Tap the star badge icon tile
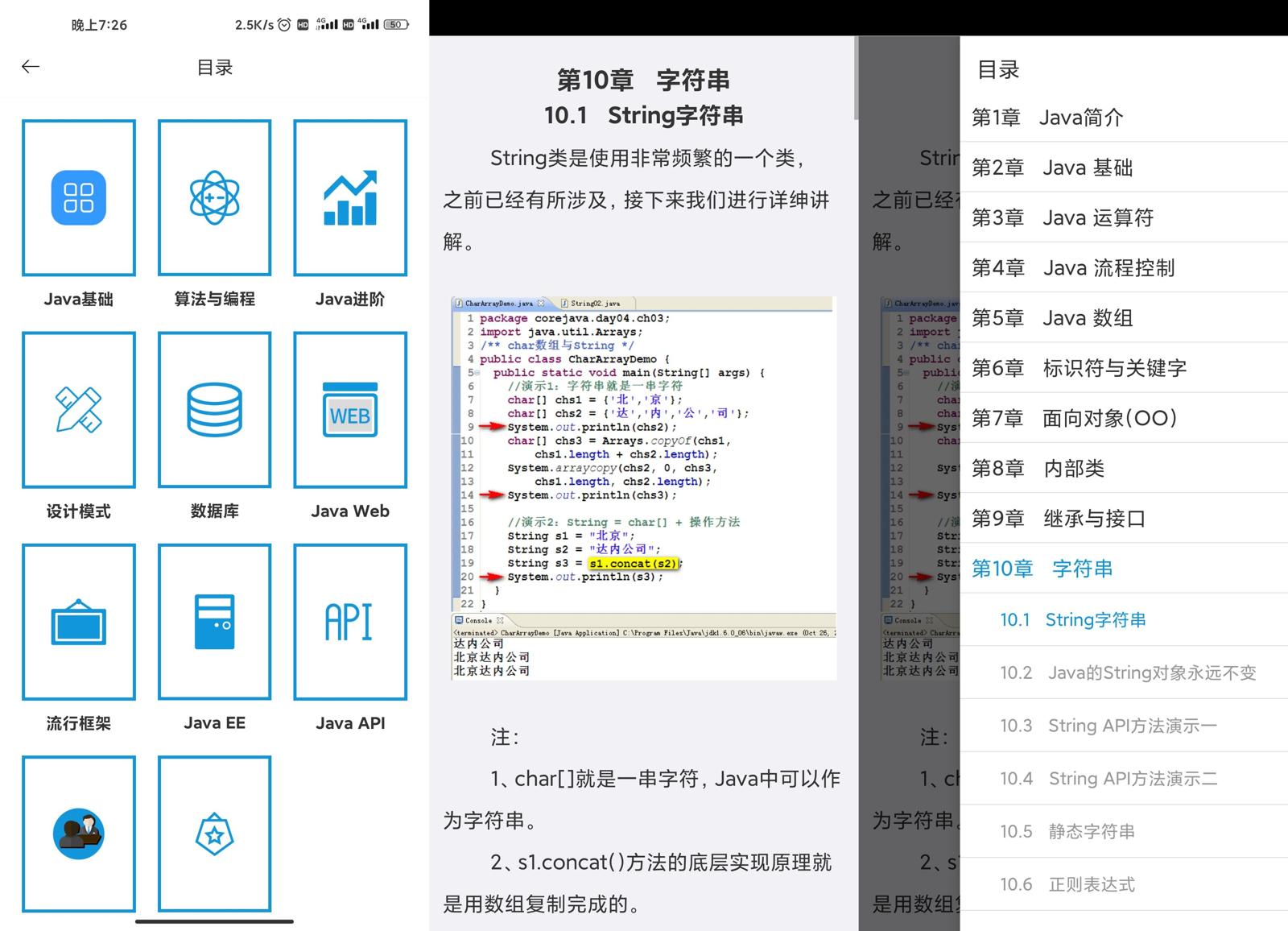Viewport: 1288px width, 931px height. coord(214,834)
